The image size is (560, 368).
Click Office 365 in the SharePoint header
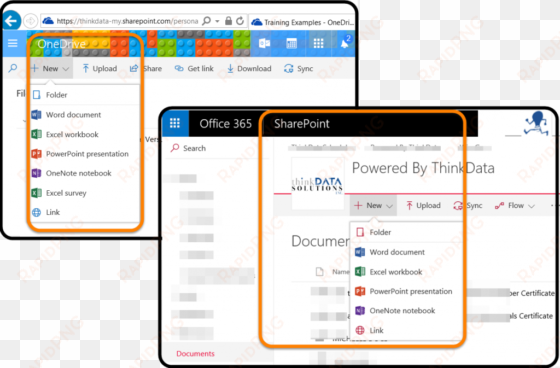(226, 124)
